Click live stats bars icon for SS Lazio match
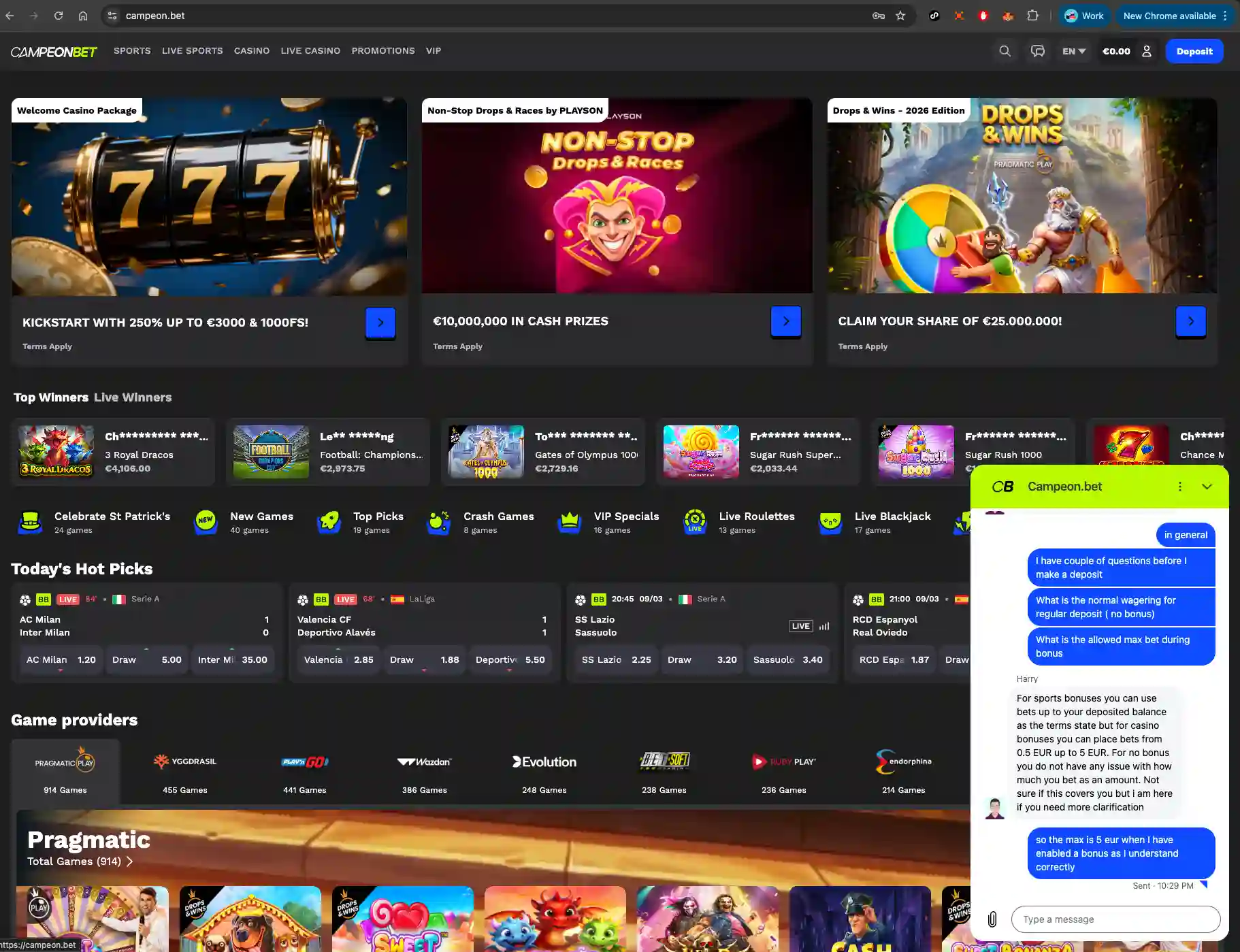The image size is (1240, 952). coord(824,626)
